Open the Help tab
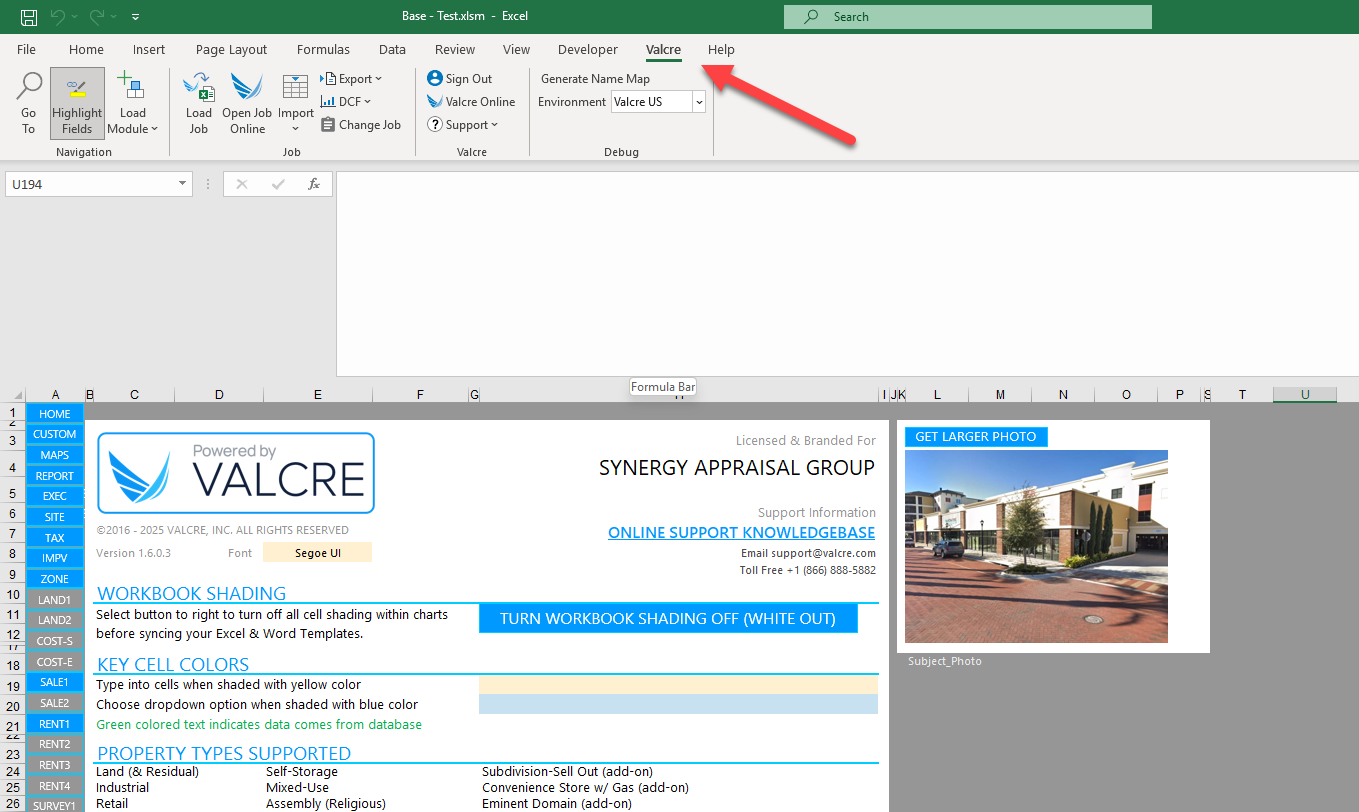Image resolution: width=1359 pixels, height=812 pixels. coord(721,50)
